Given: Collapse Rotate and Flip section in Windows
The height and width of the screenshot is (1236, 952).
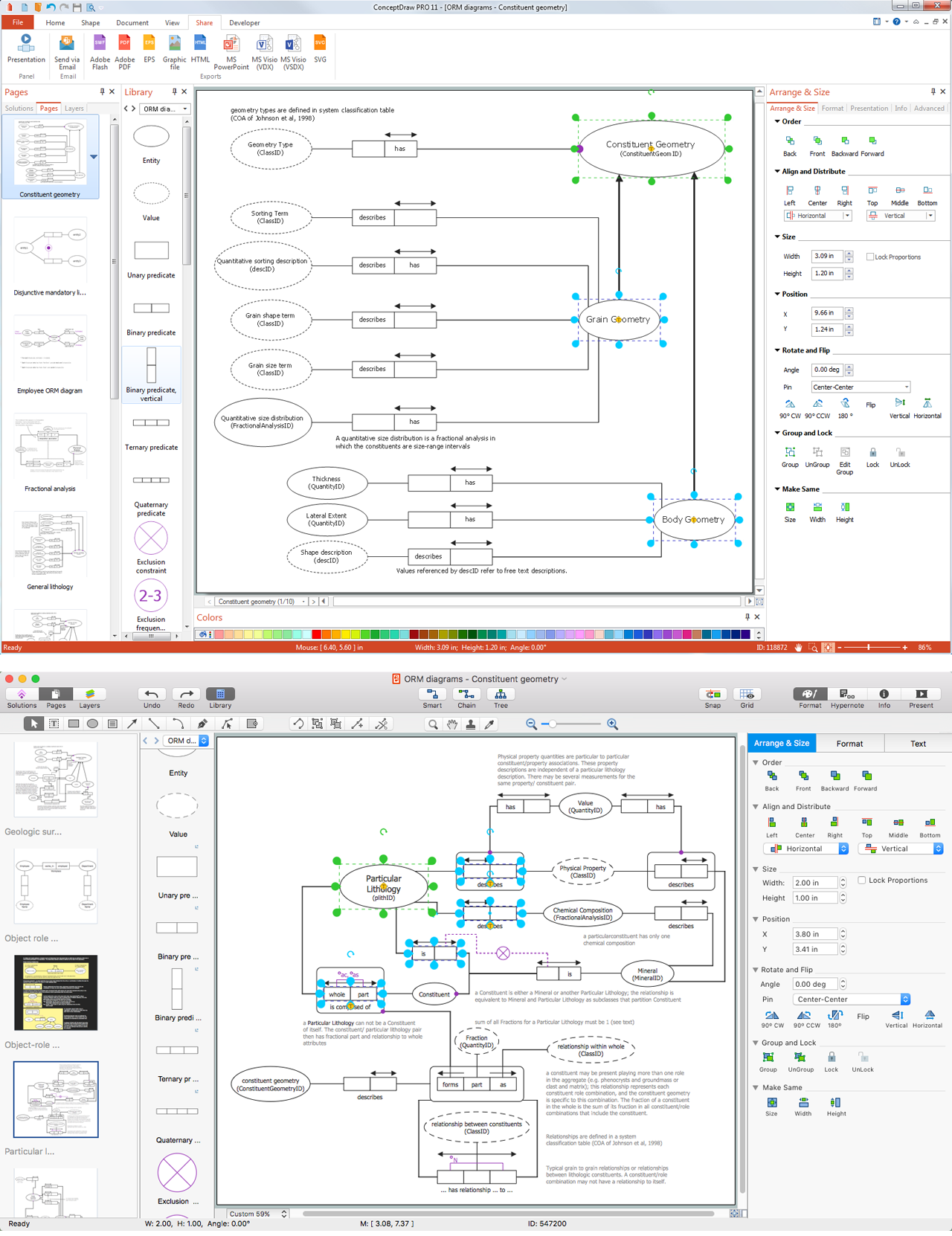Looking at the screenshot, I should pos(778,350).
